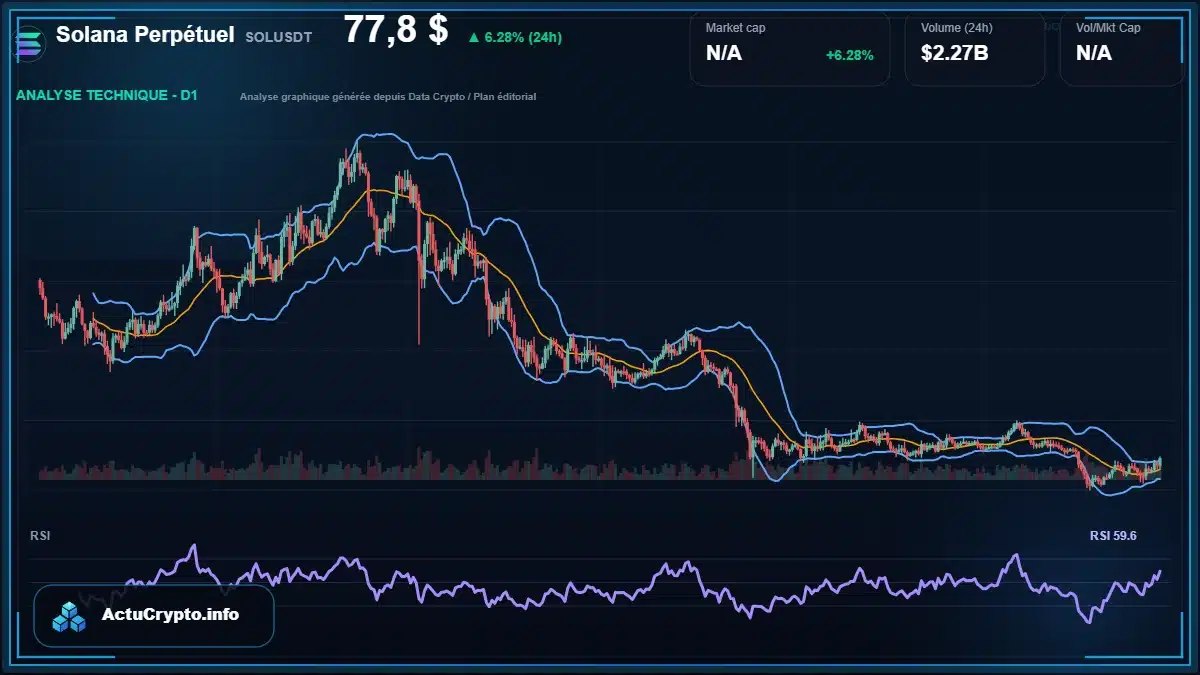Screen dimensions: 1200x675
Task: Click the 'Analyse graphique générée depuis Data Crypto' caption
Action: (x=388, y=97)
